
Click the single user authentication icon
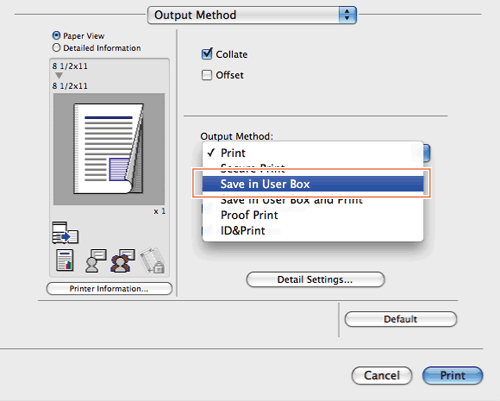coord(96,261)
